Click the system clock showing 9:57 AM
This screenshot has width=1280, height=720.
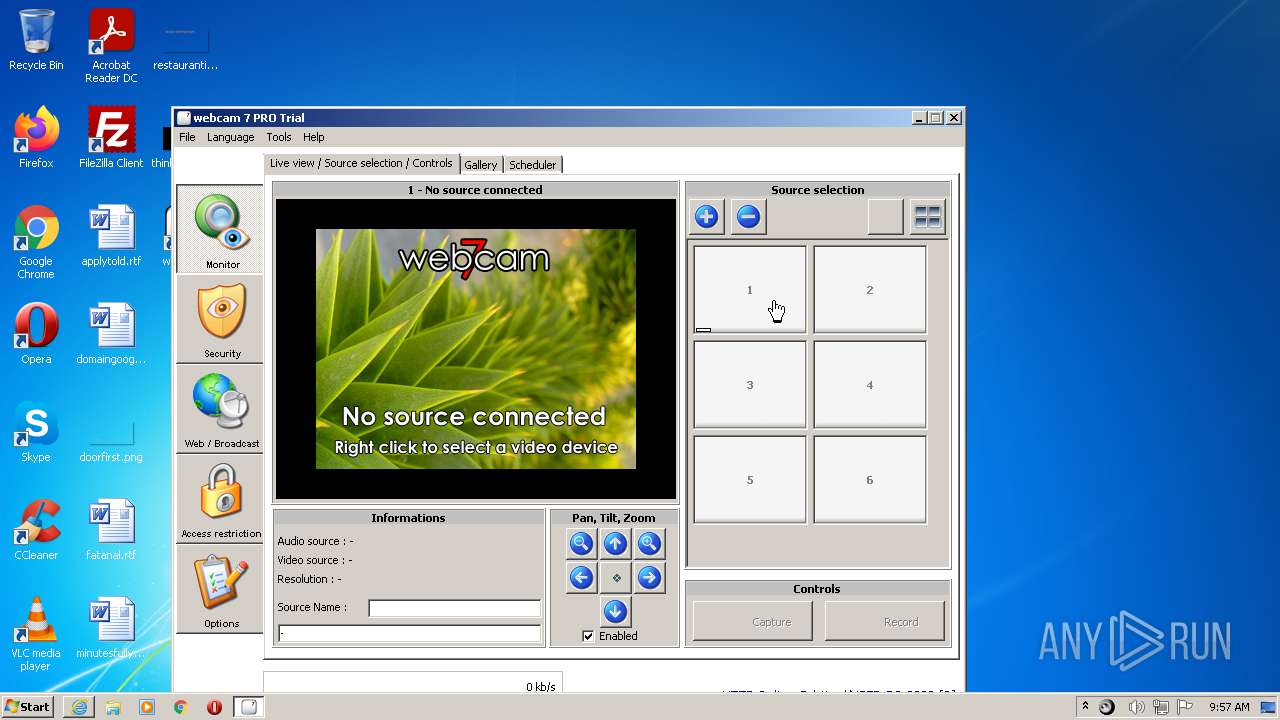coord(1229,707)
